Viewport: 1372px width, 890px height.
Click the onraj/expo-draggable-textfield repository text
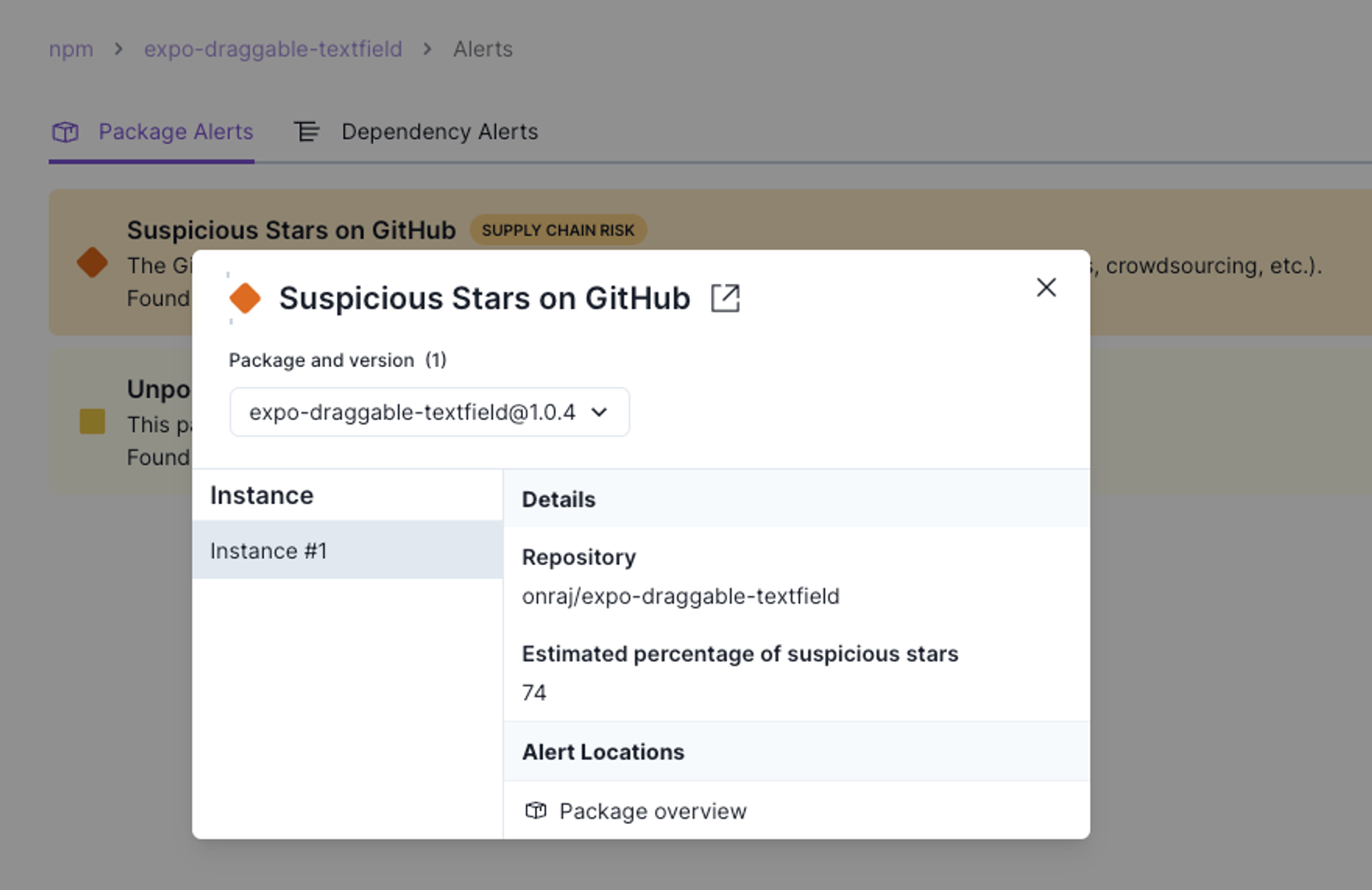(681, 597)
